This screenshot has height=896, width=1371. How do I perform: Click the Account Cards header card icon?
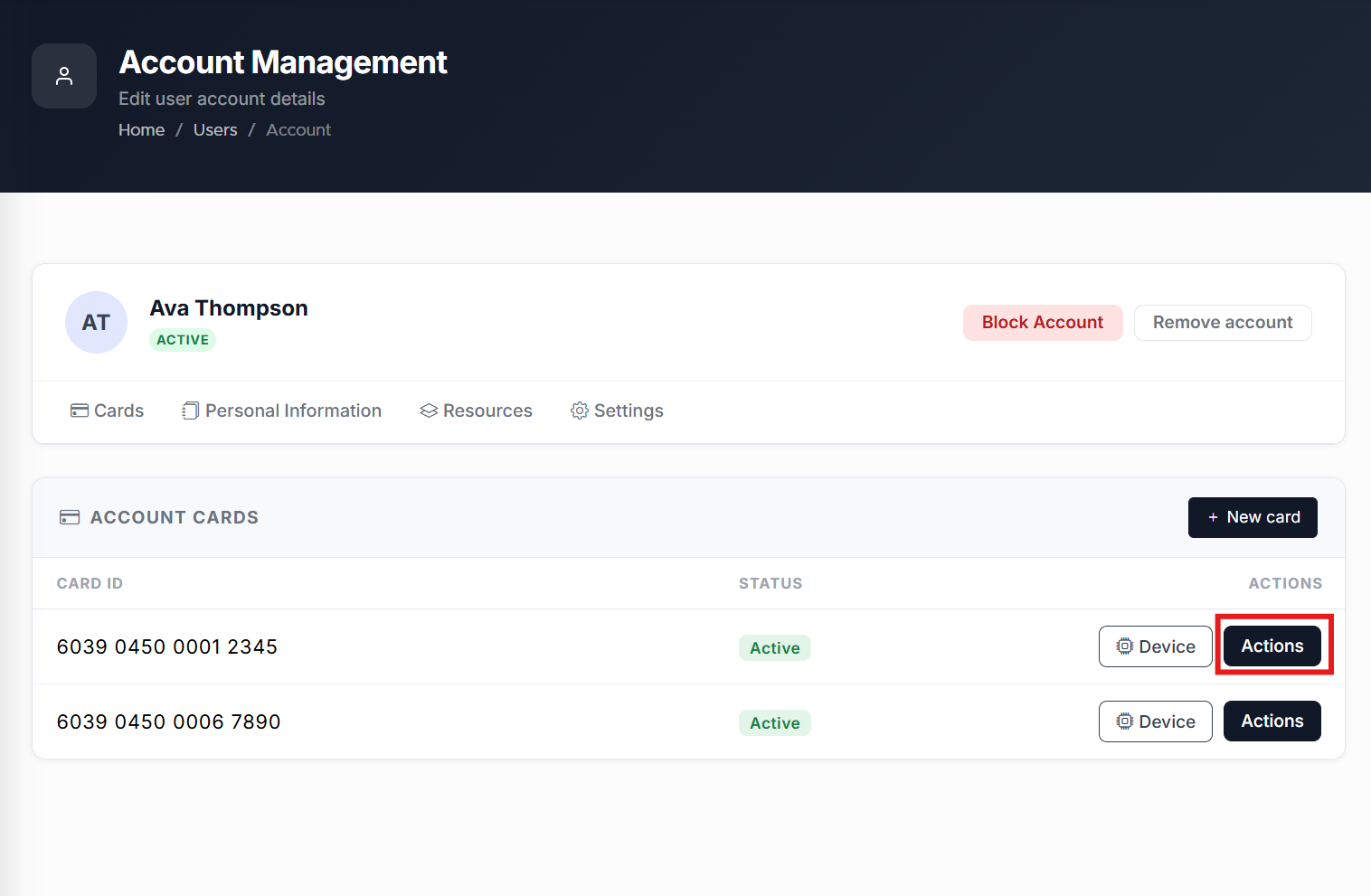coord(70,517)
